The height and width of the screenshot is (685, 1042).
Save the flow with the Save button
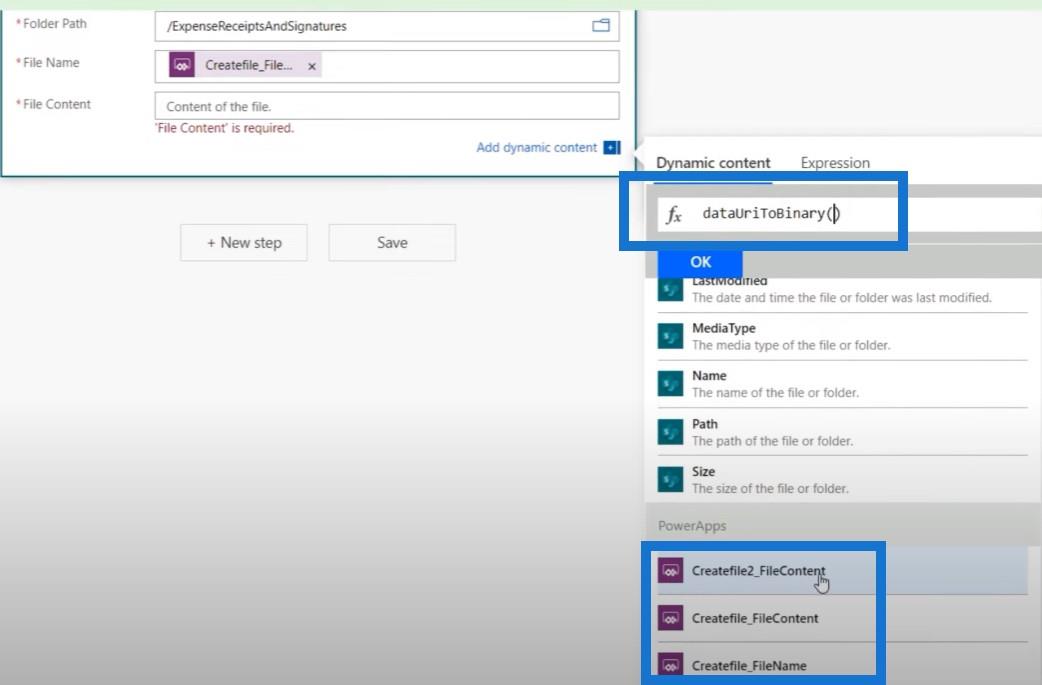point(392,243)
